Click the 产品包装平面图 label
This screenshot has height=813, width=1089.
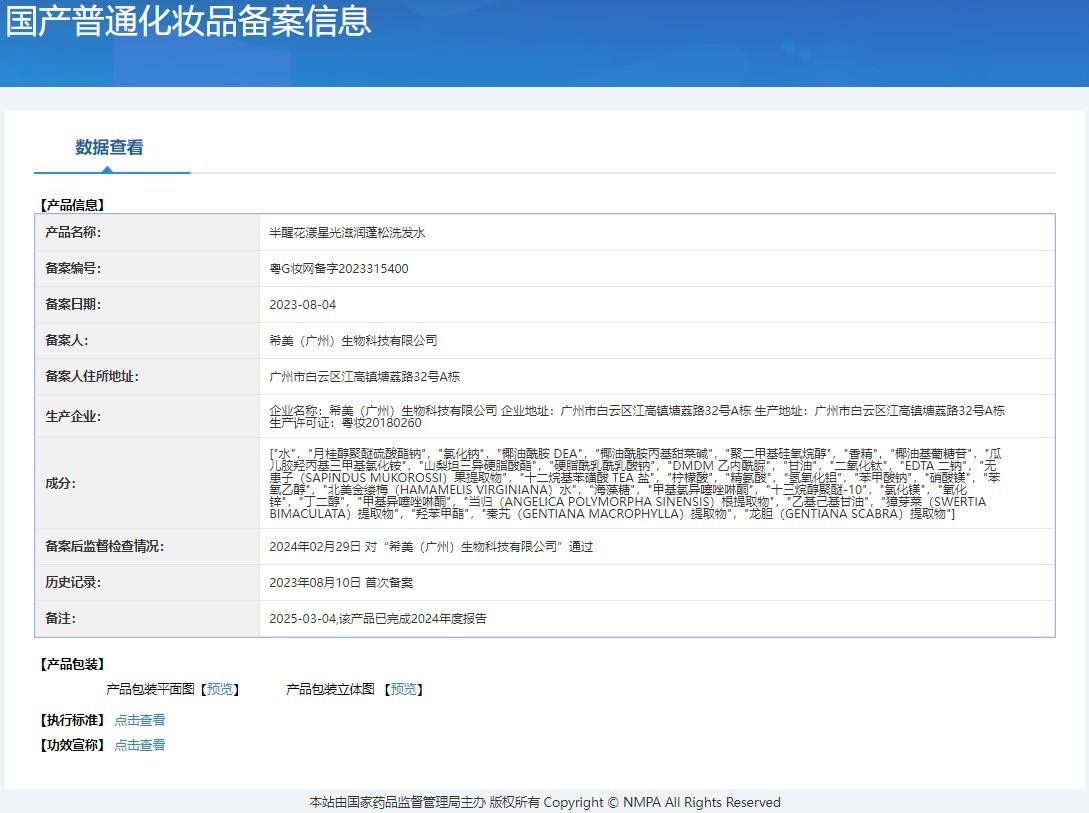click(x=150, y=689)
